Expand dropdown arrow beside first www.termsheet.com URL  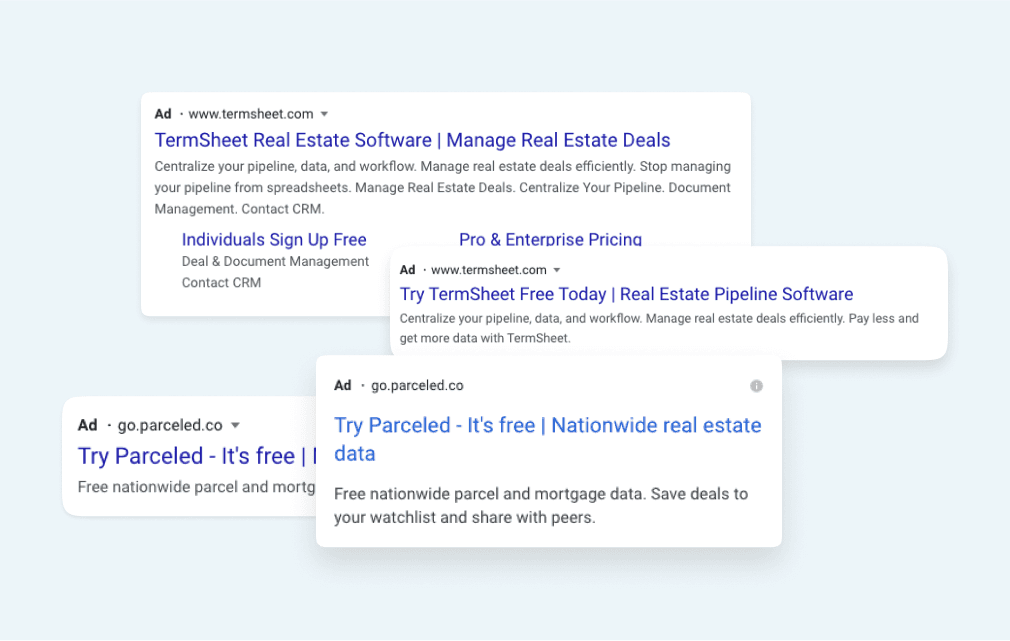tap(325, 114)
